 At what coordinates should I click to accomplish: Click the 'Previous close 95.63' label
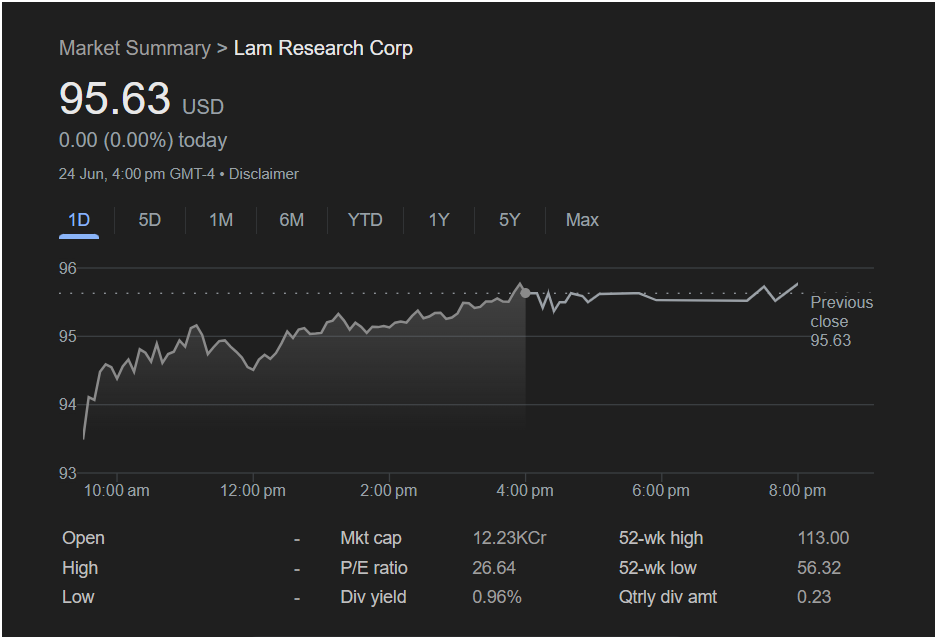pos(841,321)
